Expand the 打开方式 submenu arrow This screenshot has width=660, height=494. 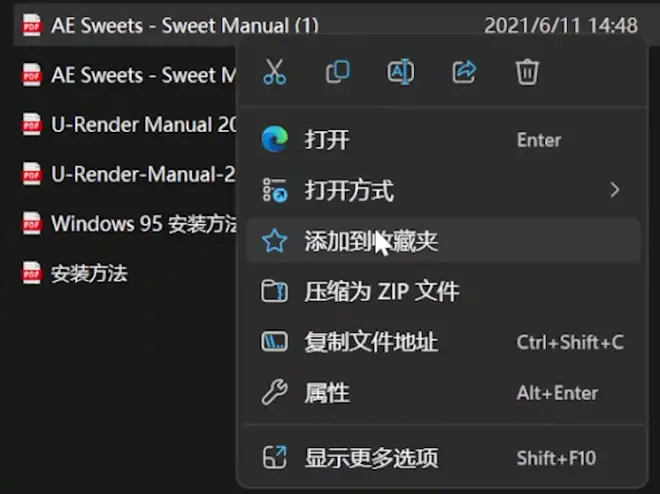[x=615, y=190]
